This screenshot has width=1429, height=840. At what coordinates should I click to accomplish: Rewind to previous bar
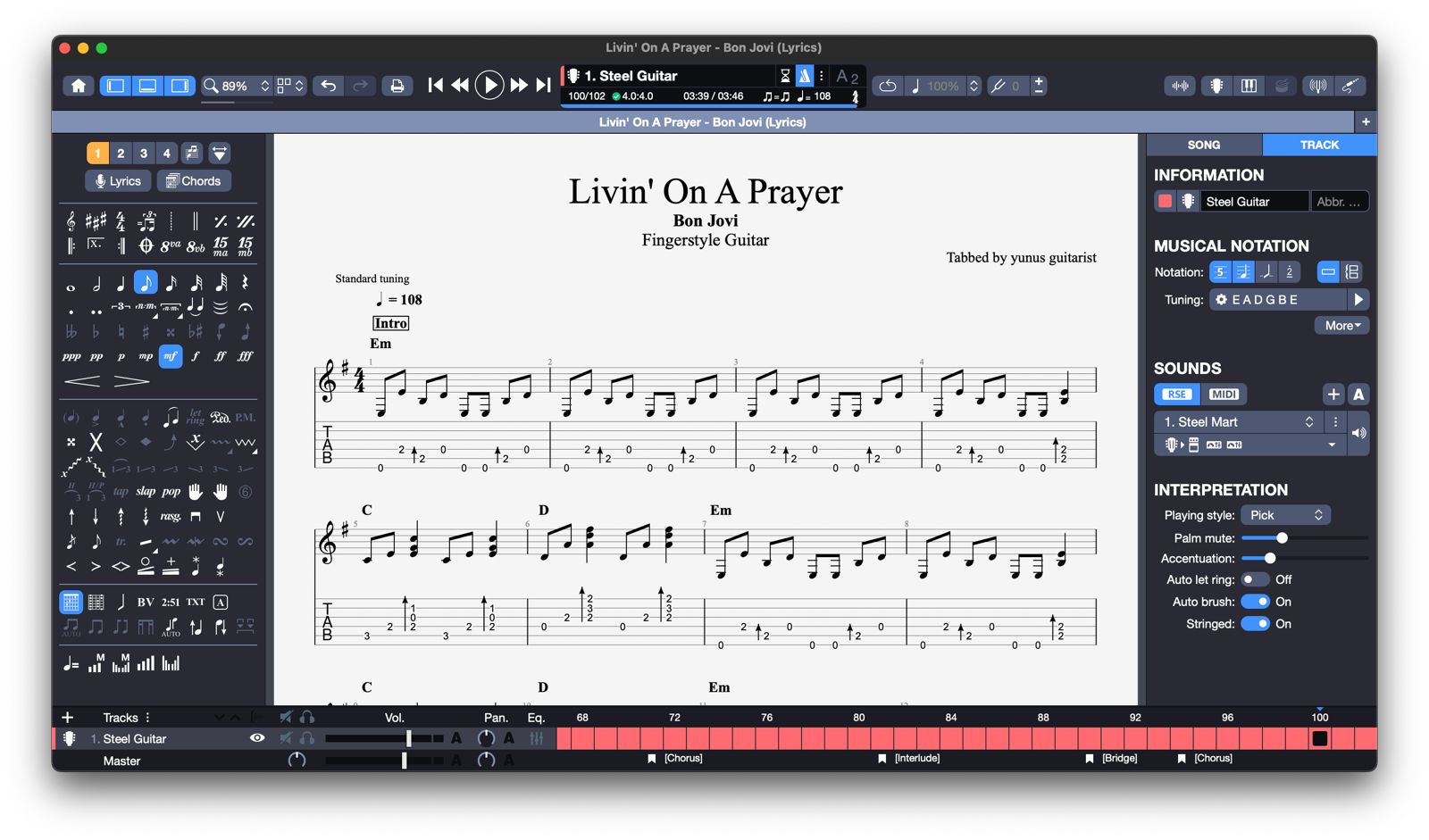[x=460, y=85]
